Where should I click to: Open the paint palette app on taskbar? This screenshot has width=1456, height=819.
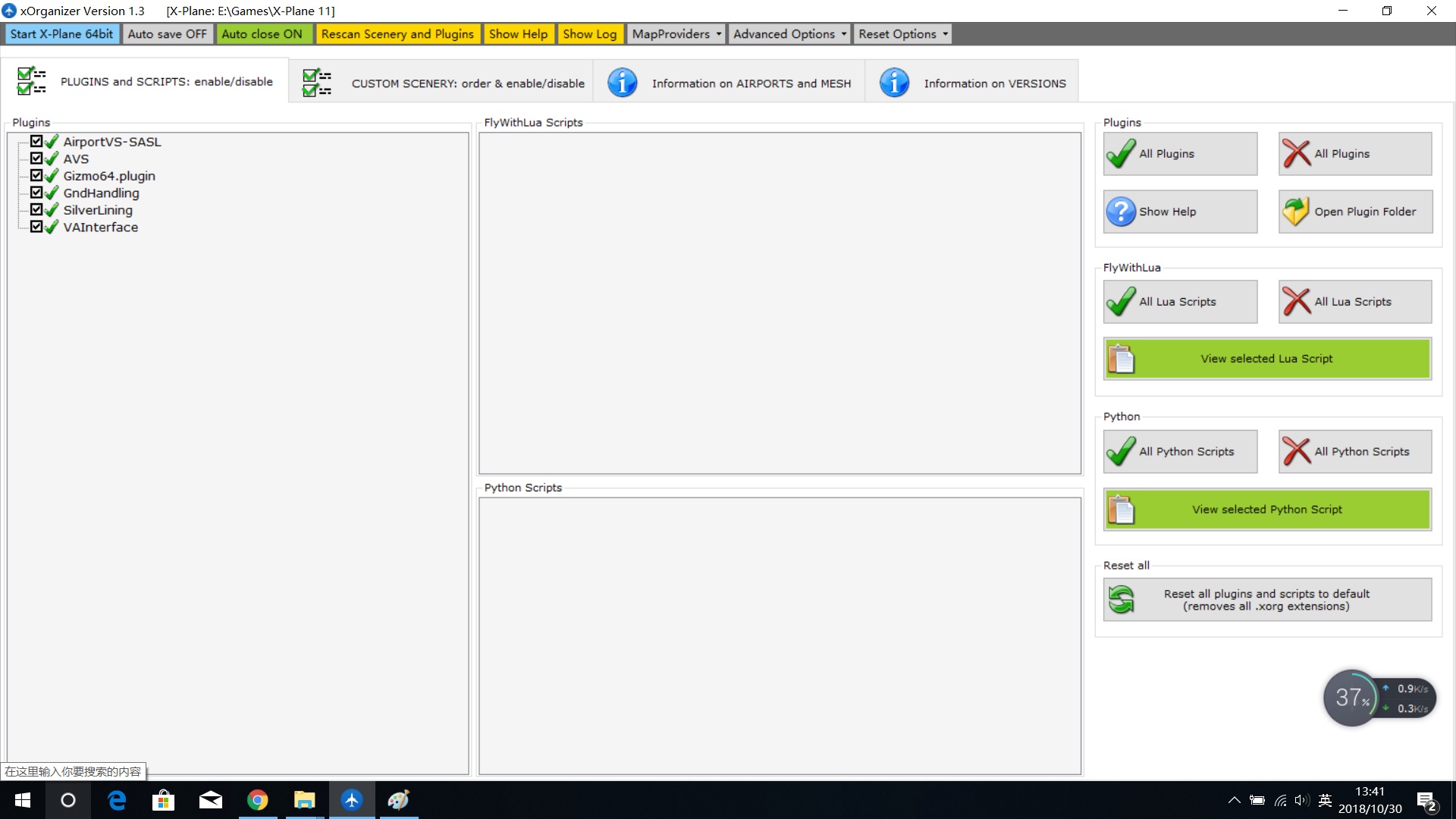[399, 800]
